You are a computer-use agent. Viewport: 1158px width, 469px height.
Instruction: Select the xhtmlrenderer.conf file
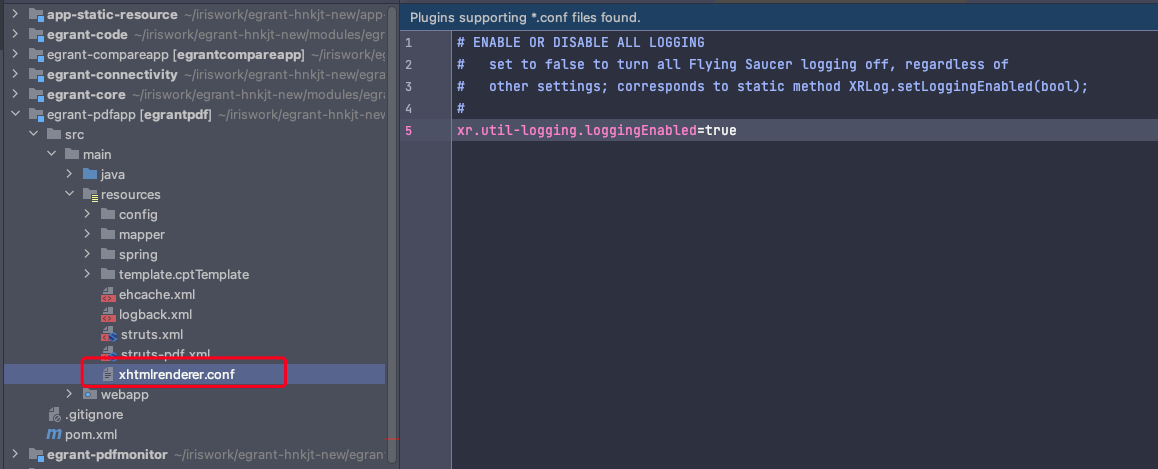pos(176,374)
